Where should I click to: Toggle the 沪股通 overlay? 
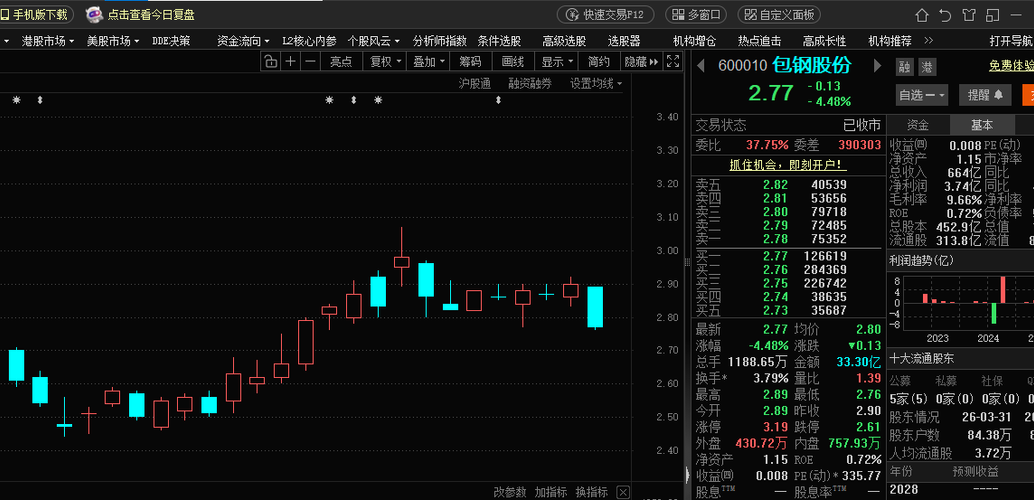tap(475, 84)
